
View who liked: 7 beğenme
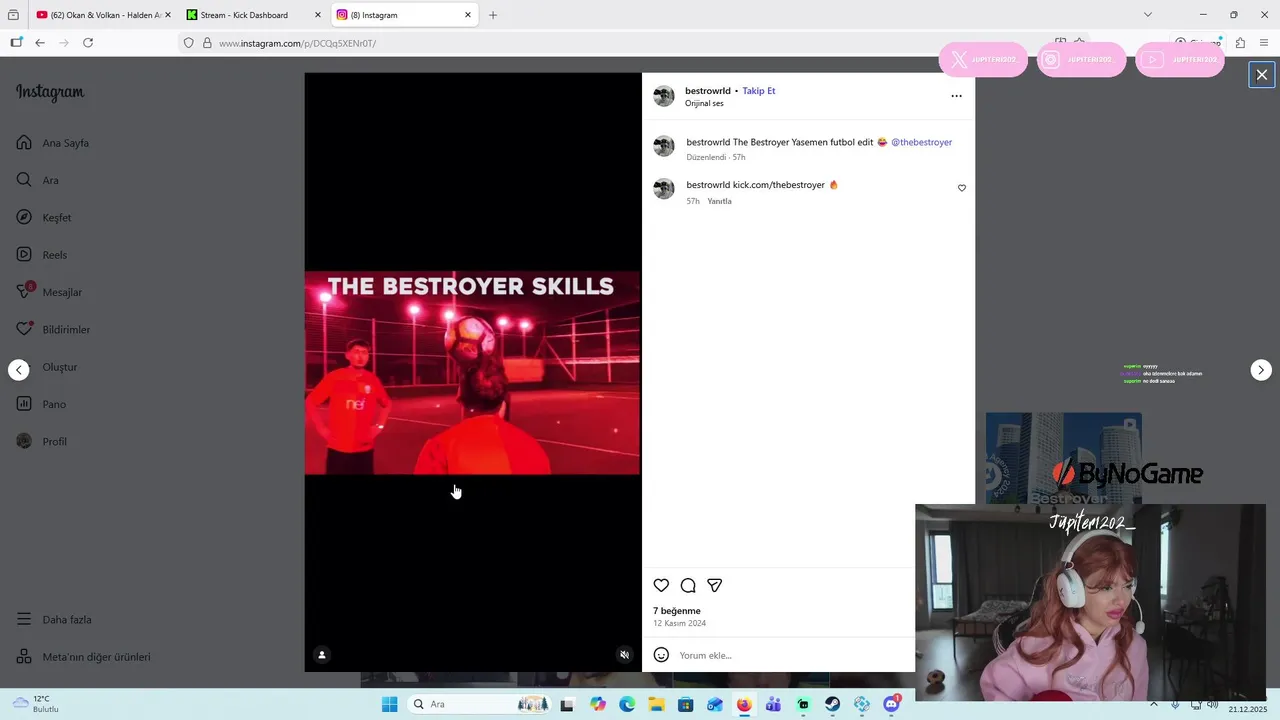click(677, 611)
